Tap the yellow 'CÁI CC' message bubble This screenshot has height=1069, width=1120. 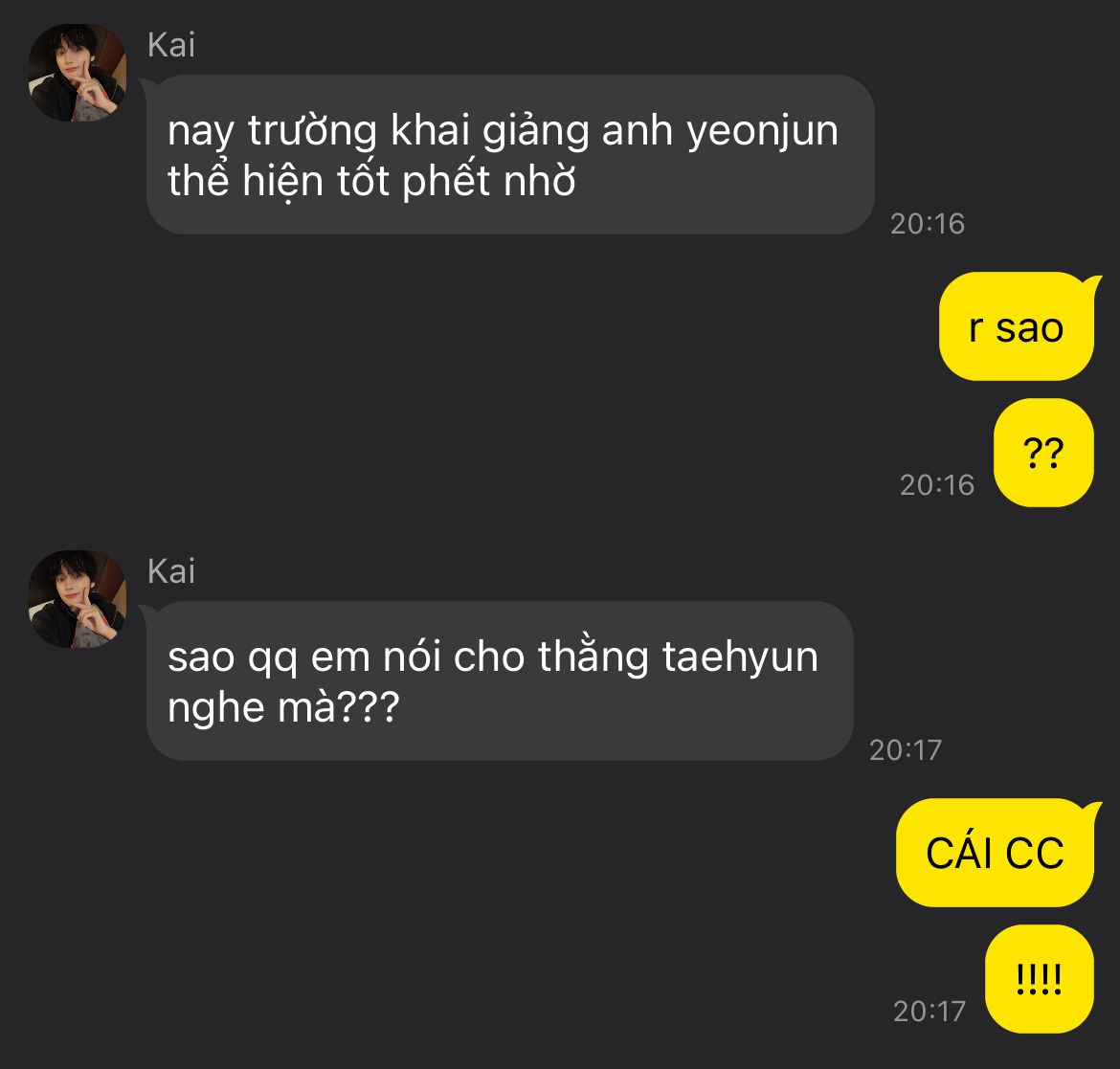[995, 853]
